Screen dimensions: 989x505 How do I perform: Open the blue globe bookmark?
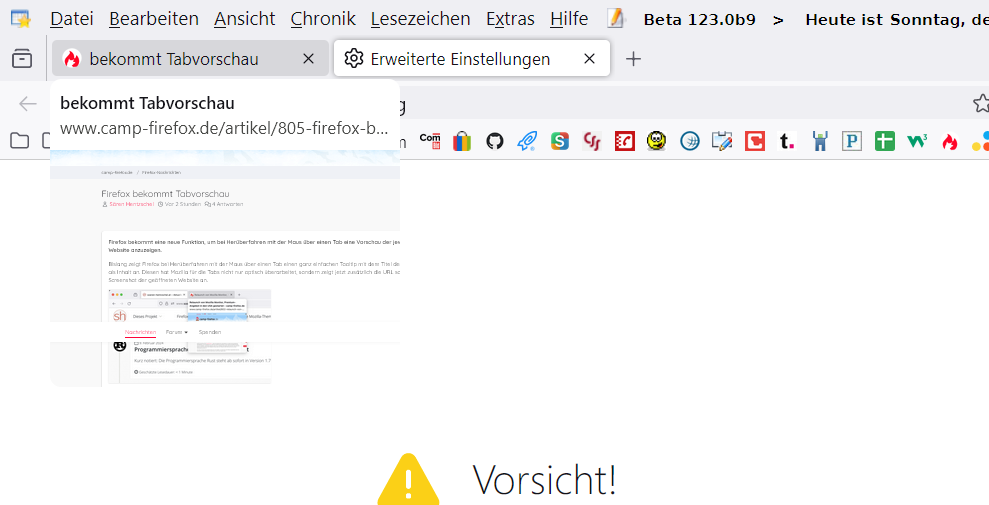click(x=690, y=141)
